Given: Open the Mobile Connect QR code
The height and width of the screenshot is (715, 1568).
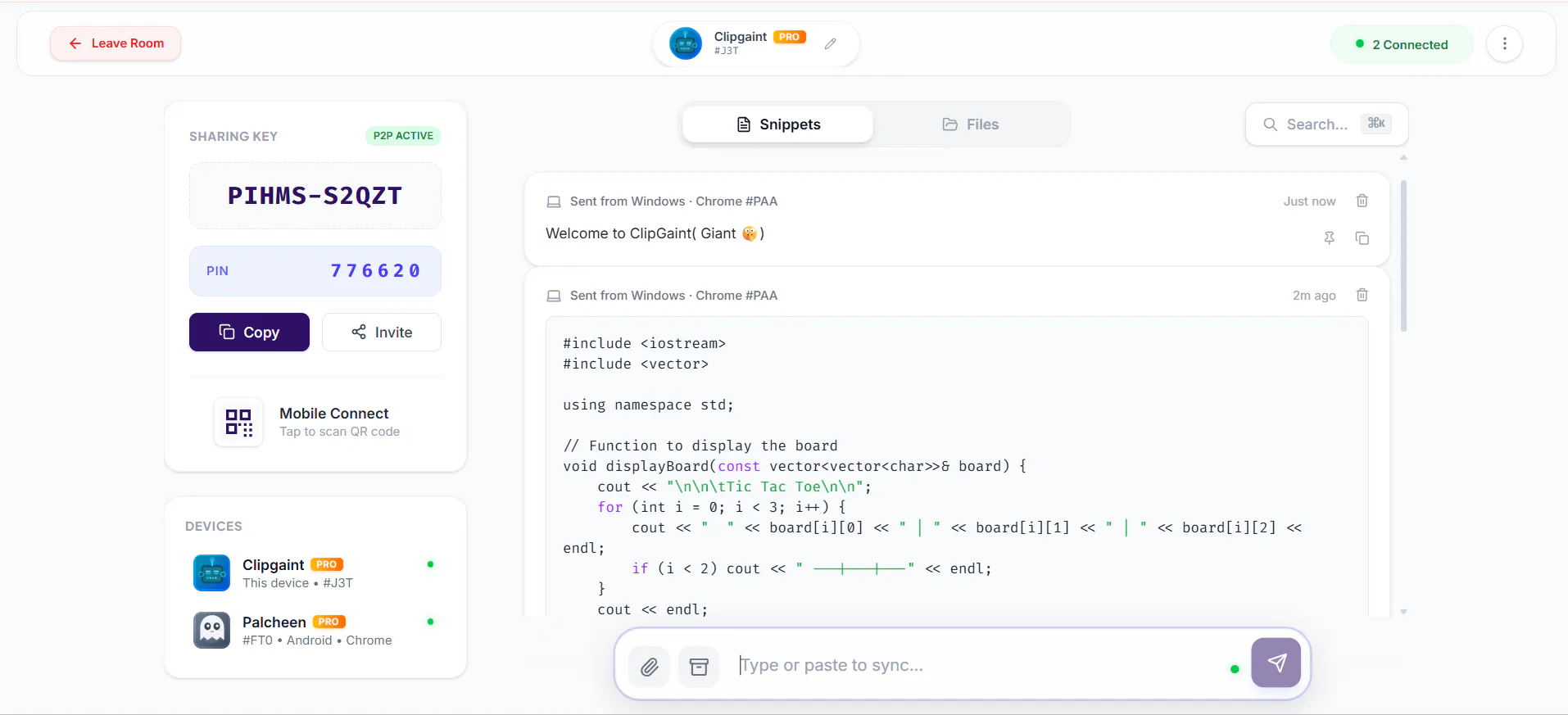Looking at the screenshot, I should click(x=238, y=422).
